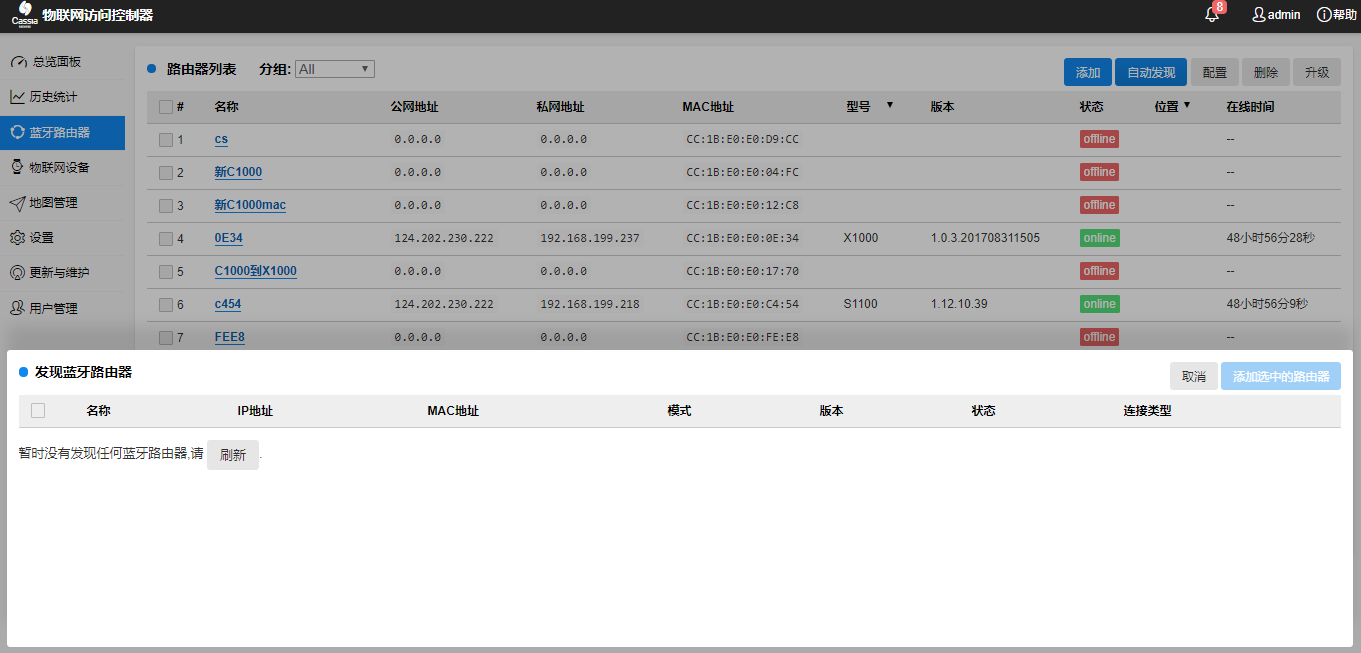Click the help info icon
Image resolution: width=1361 pixels, height=653 pixels.
(x=1324, y=15)
